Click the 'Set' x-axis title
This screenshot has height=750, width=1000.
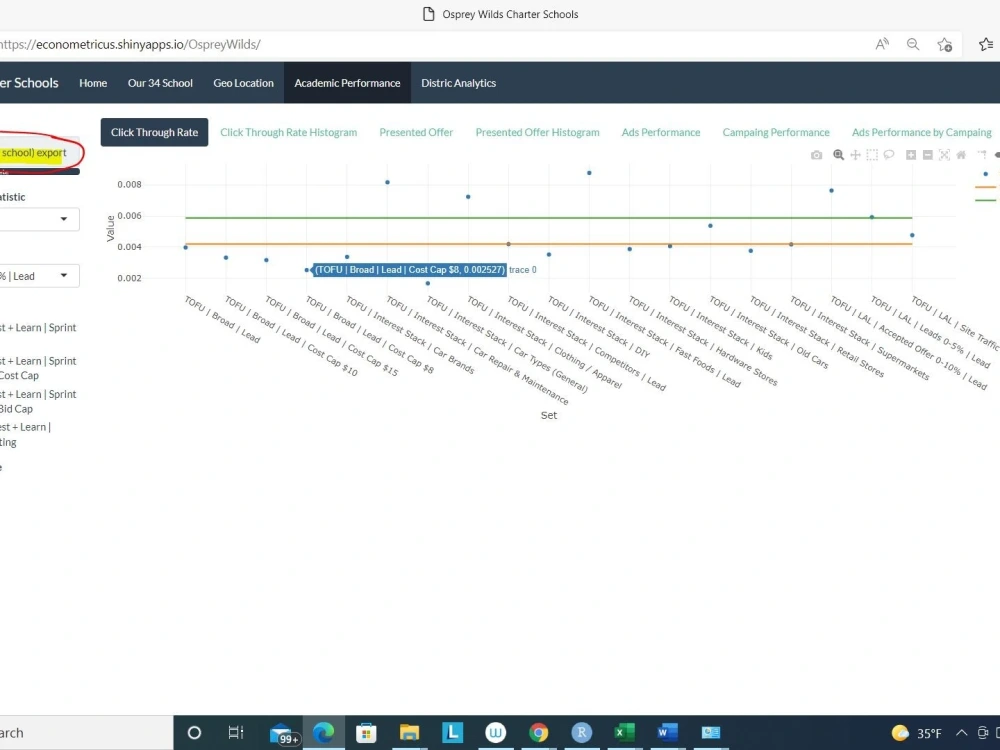click(x=549, y=415)
